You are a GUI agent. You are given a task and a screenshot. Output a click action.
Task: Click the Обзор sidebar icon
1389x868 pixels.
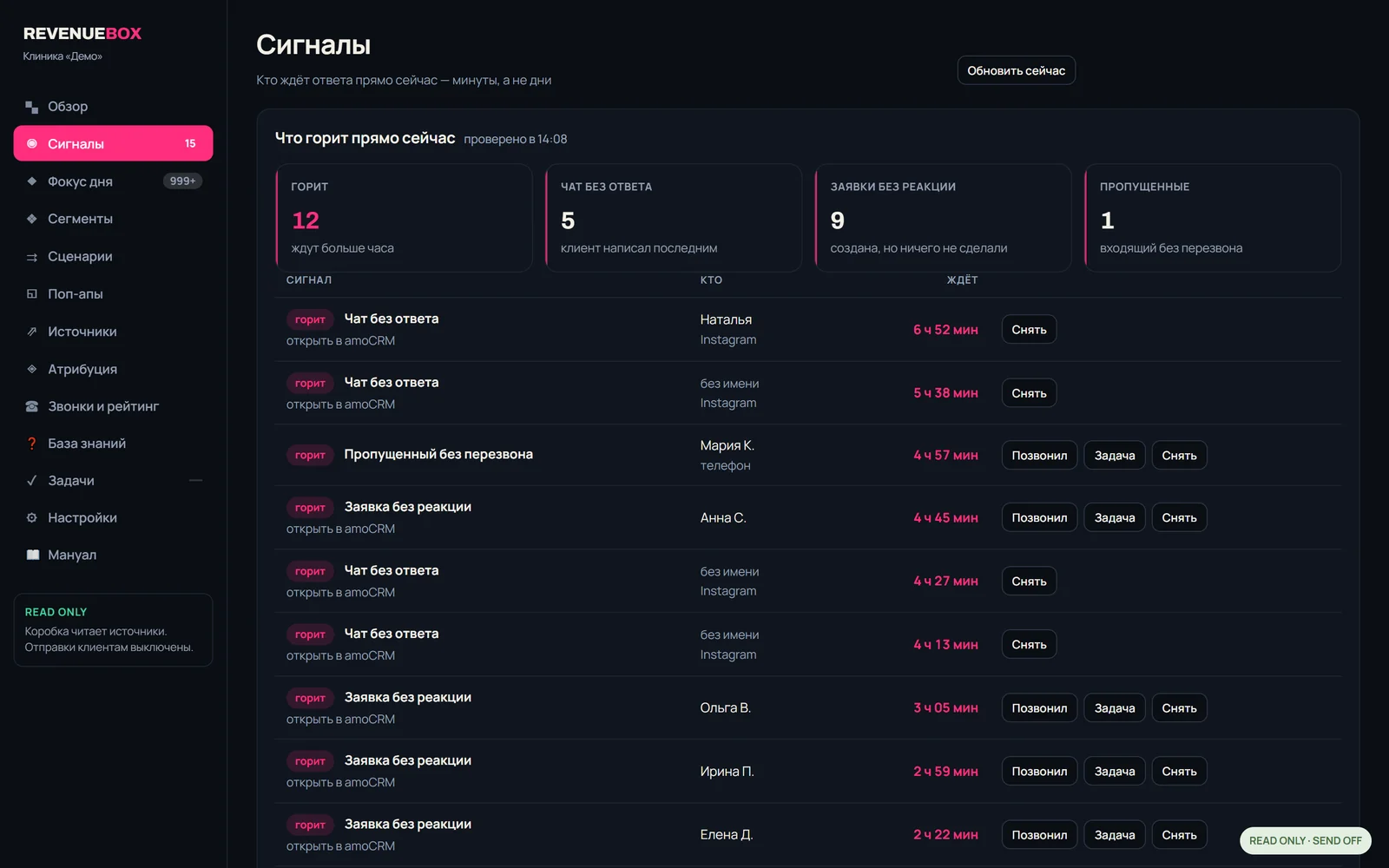click(x=32, y=107)
